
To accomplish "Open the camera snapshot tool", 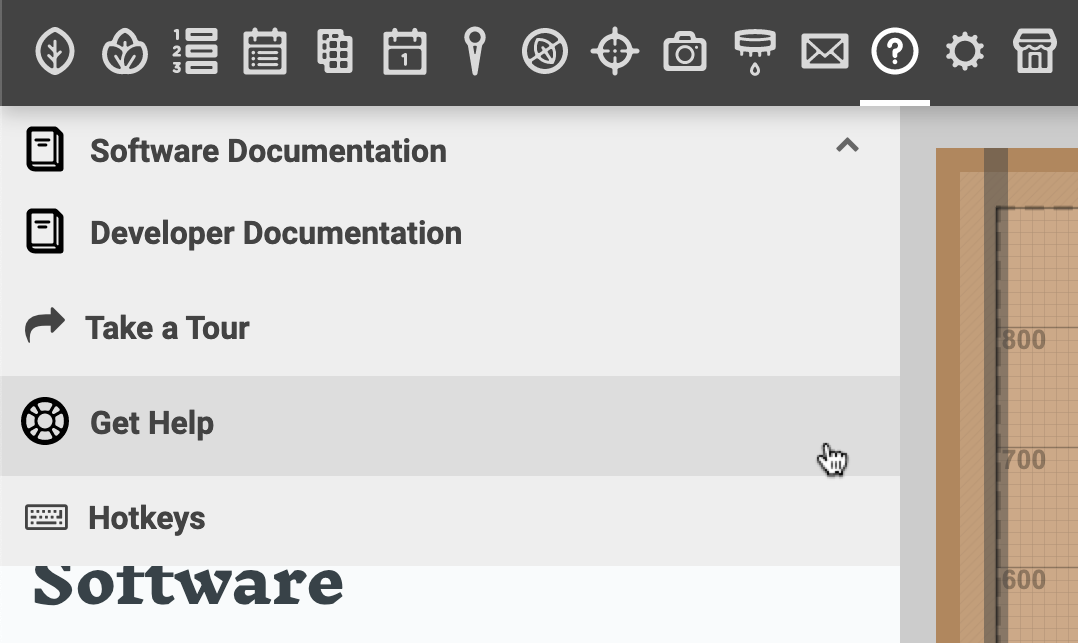I will pyautogui.click(x=684, y=52).
